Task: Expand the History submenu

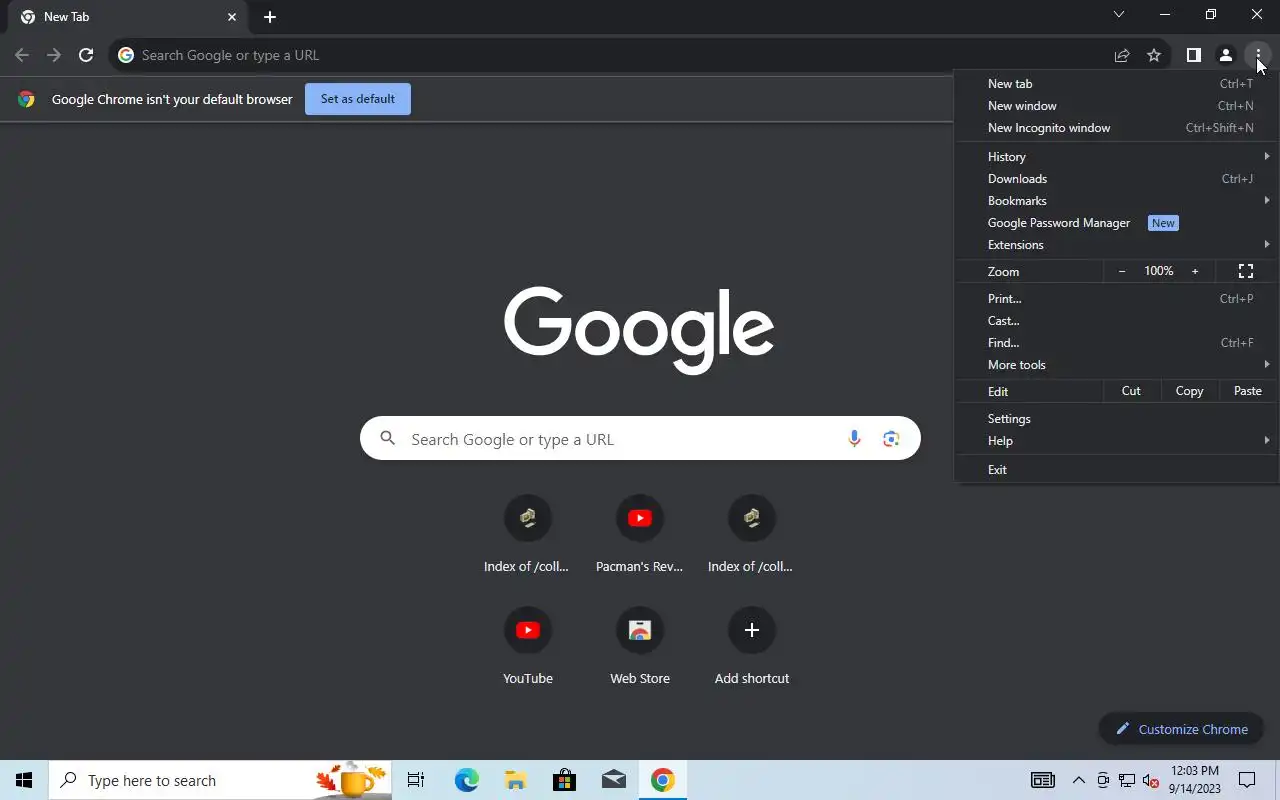Action: [x=1116, y=157]
